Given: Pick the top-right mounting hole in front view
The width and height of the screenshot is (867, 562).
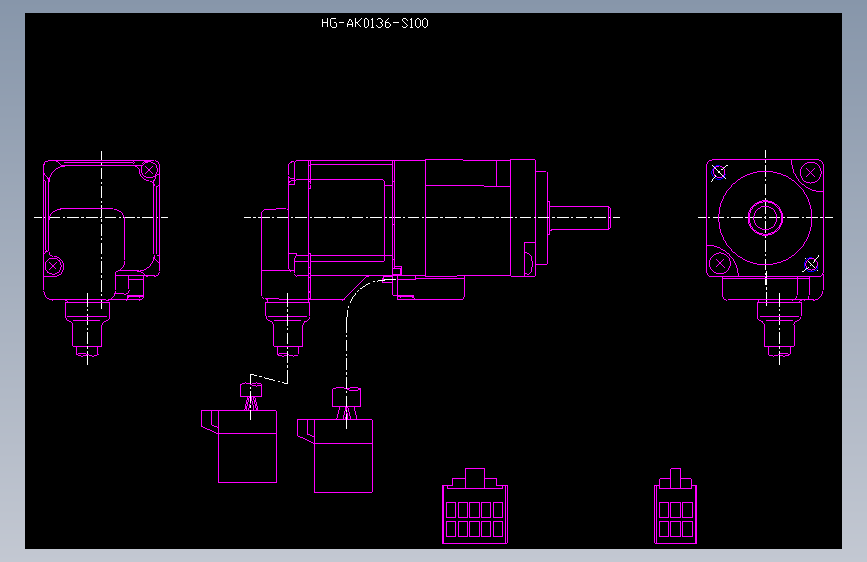Looking at the screenshot, I should coord(811,173).
